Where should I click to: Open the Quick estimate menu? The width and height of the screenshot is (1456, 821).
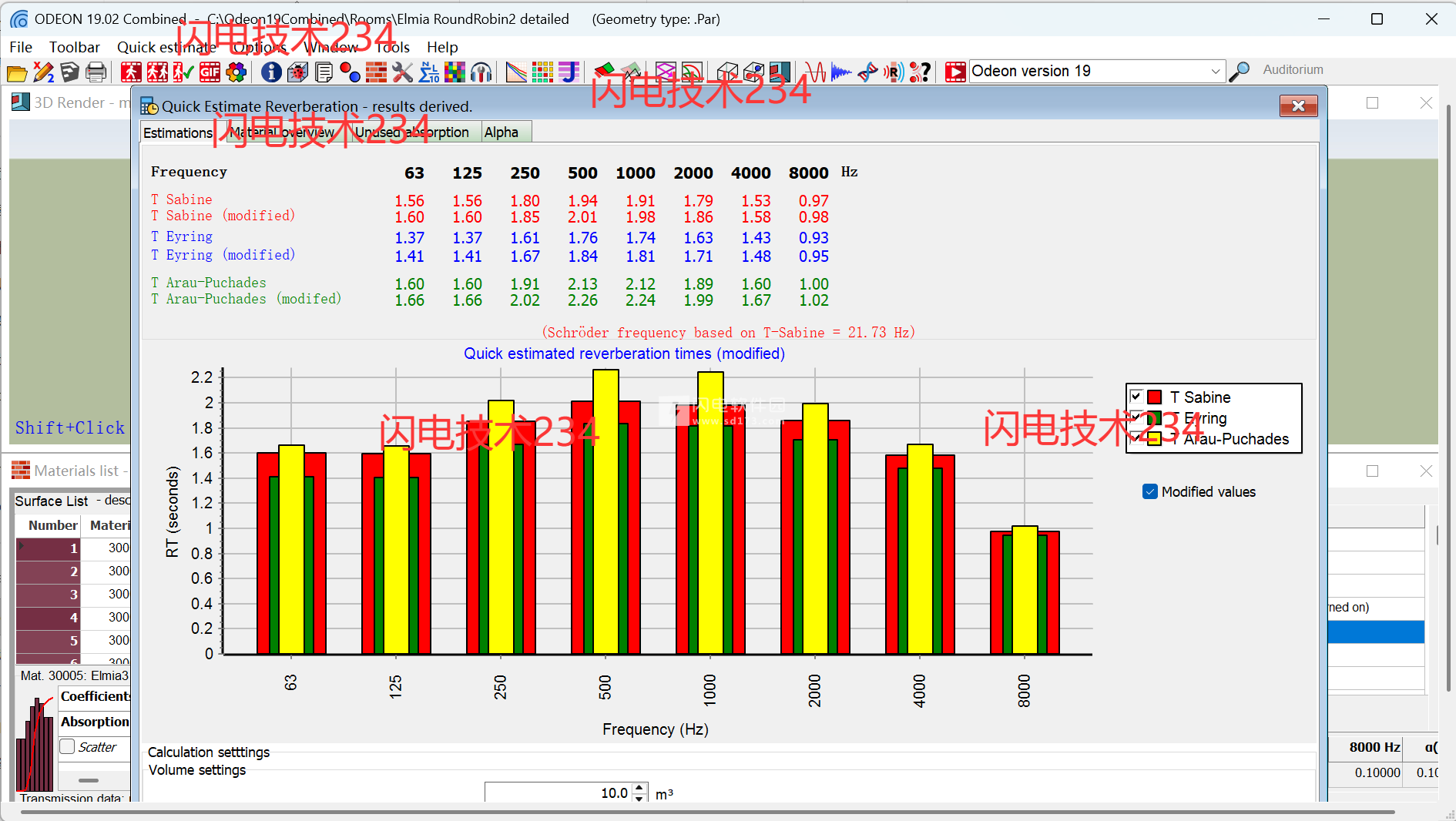pos(166,47)
